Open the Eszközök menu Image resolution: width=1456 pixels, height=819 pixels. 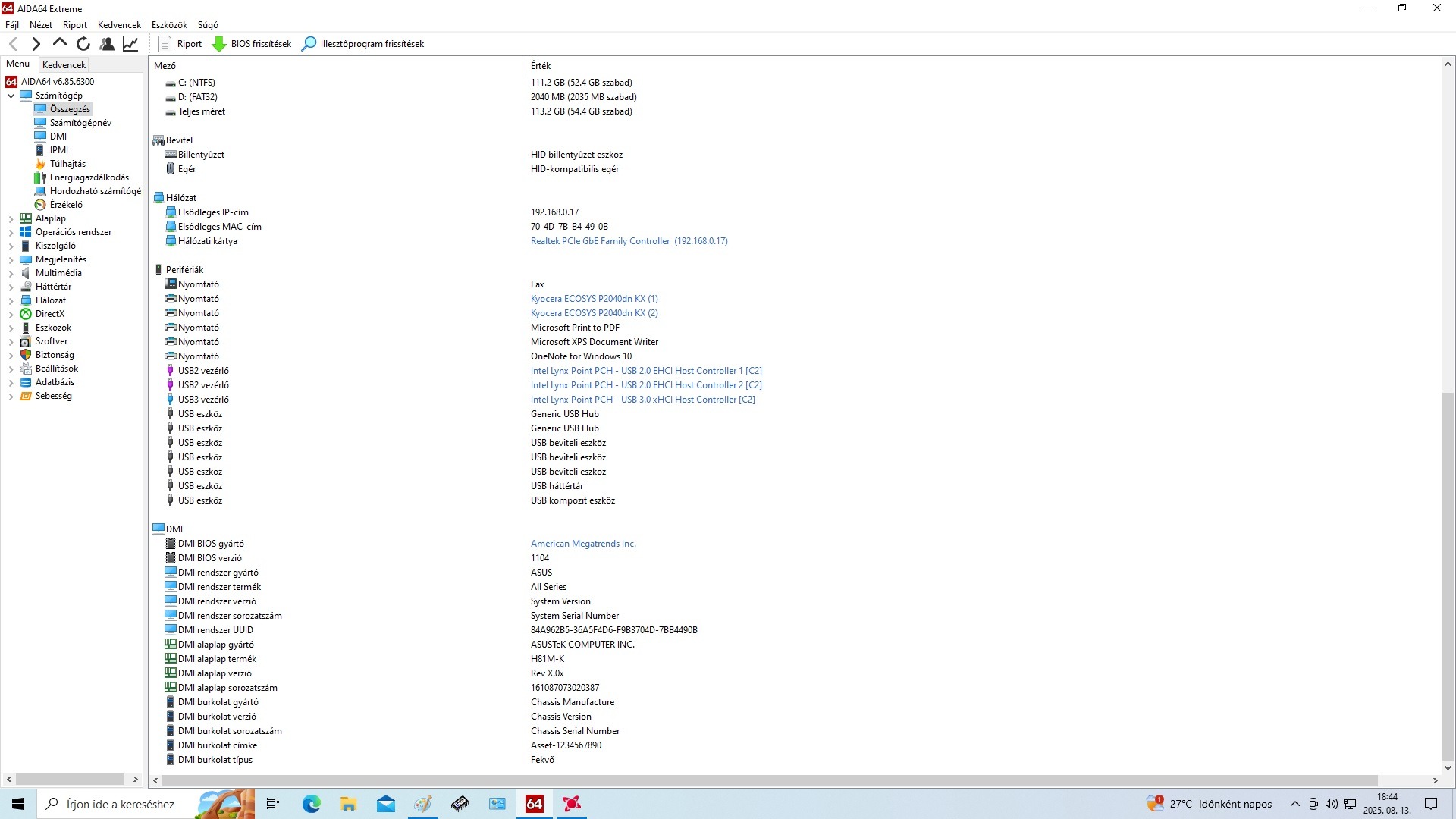point(169,25)
